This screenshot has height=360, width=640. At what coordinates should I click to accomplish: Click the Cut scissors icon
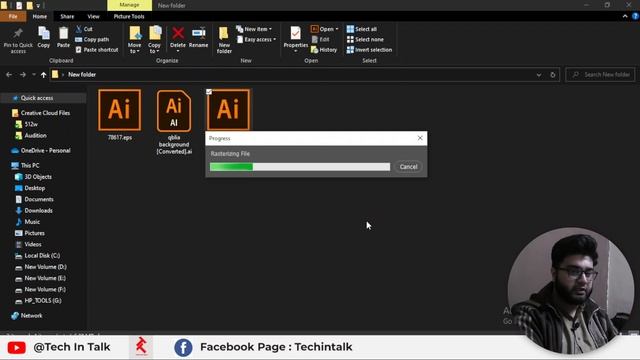pyautogui.click(x=79, y=29)
